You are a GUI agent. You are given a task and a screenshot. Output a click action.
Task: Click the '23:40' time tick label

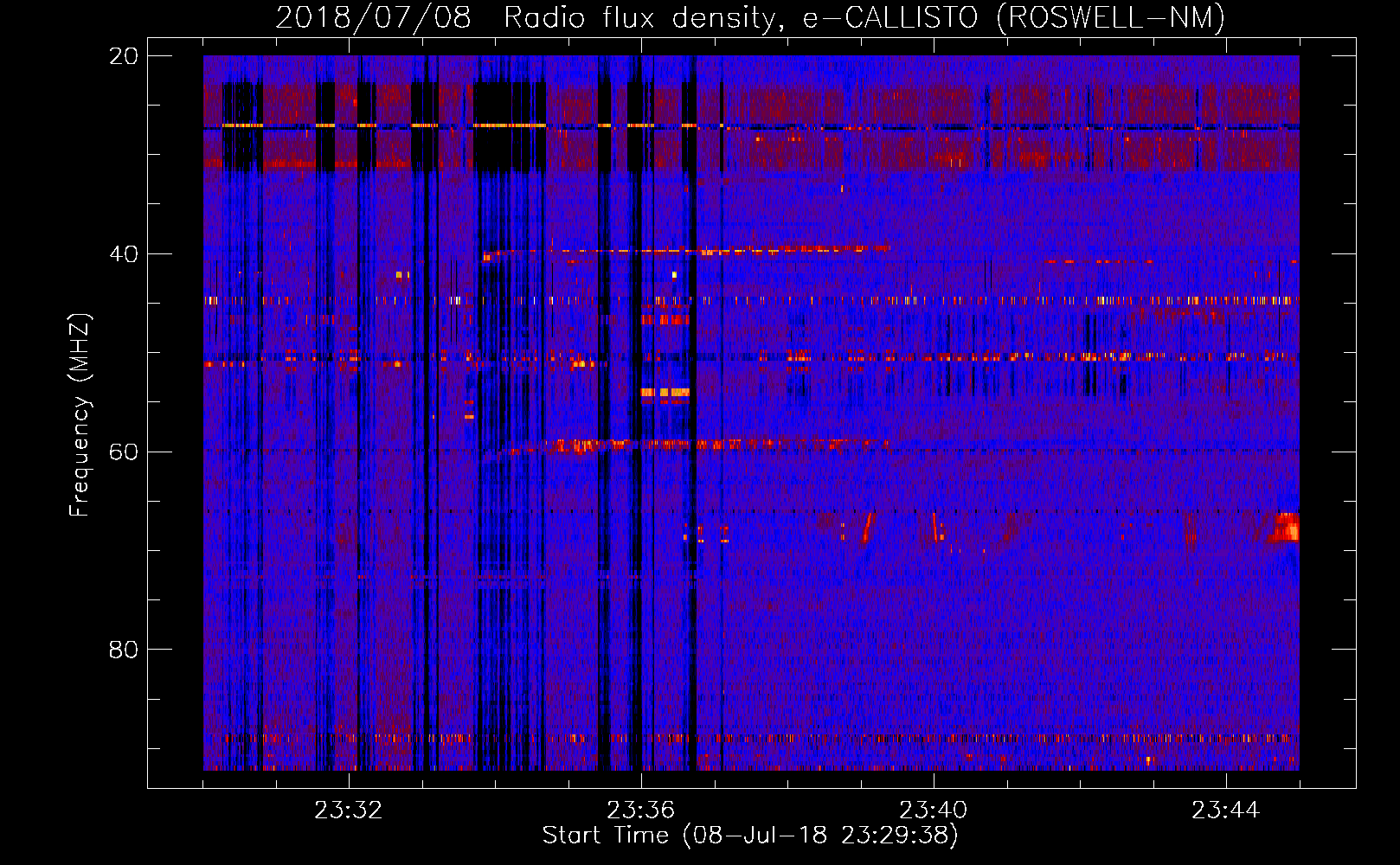pos(933,811)
